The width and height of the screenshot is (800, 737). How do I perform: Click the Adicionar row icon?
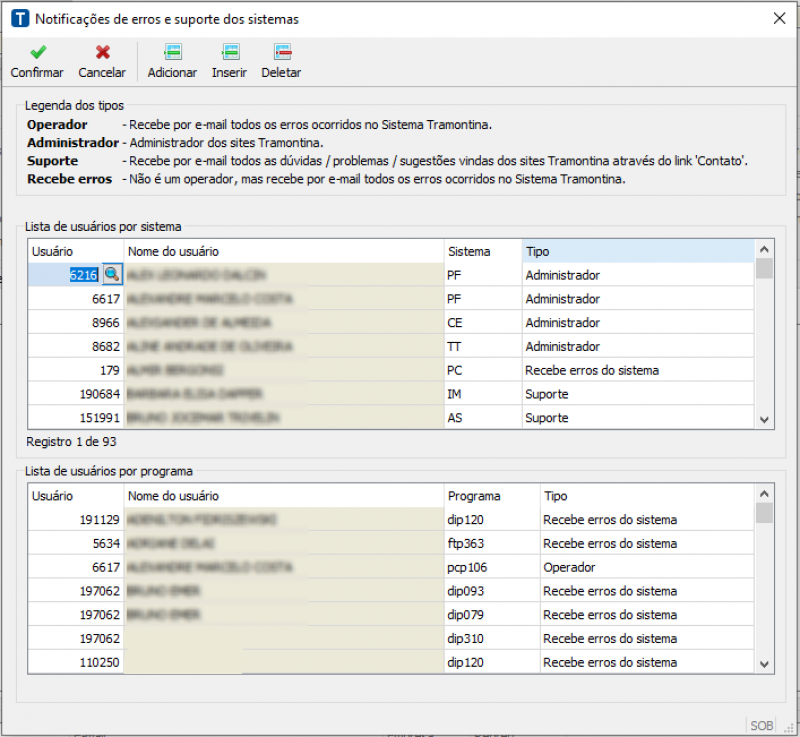(172, 52)
